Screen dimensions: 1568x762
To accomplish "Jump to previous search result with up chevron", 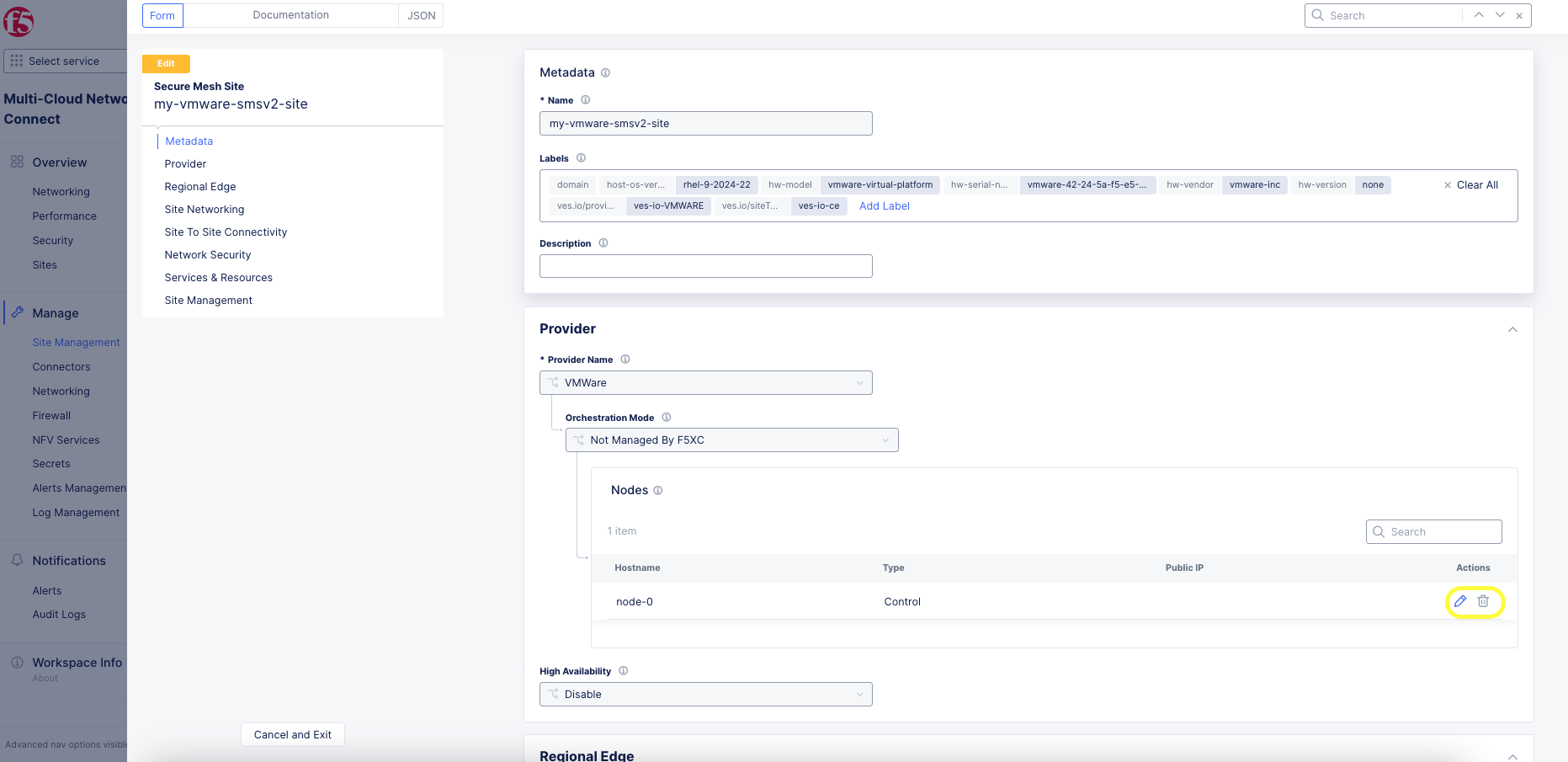I will point(1479,15).
